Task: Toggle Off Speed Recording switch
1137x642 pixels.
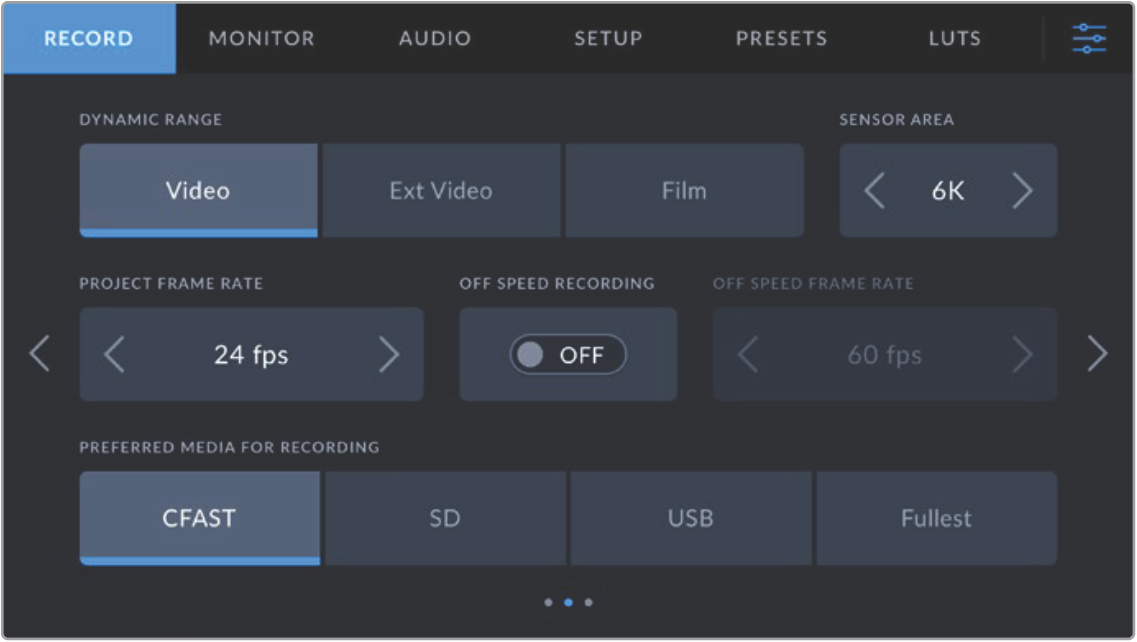Action: coord(568,355)
